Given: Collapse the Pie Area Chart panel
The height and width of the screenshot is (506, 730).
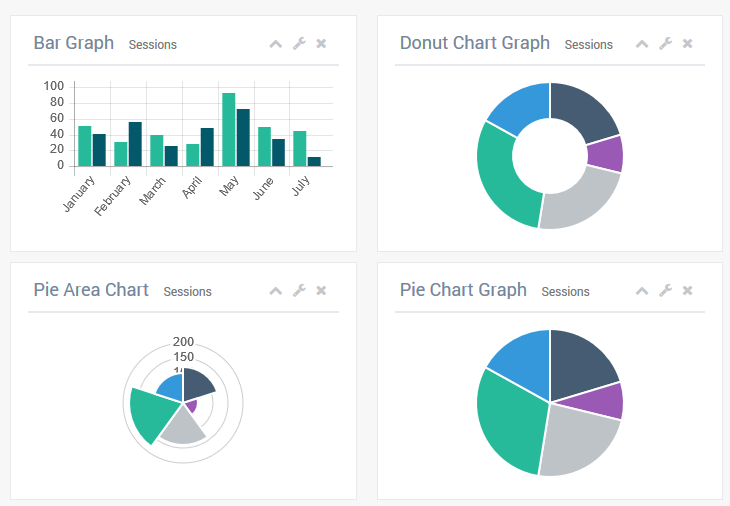Looking at the screenshot, I should [x=276, y=291].
